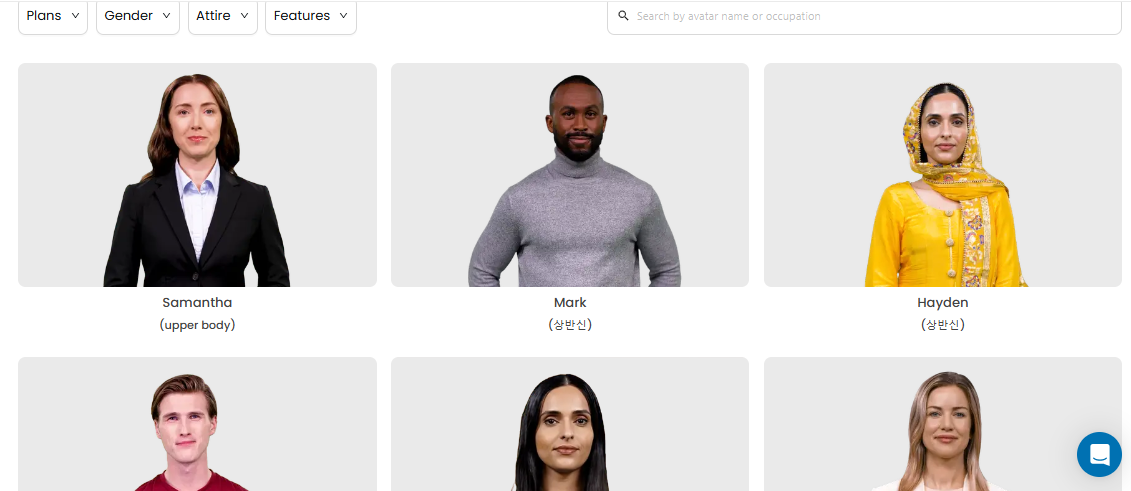Viewport: 1131px width, 491px height.
Task: Open the Attire filter dropdown
Action: click(223, 16)
